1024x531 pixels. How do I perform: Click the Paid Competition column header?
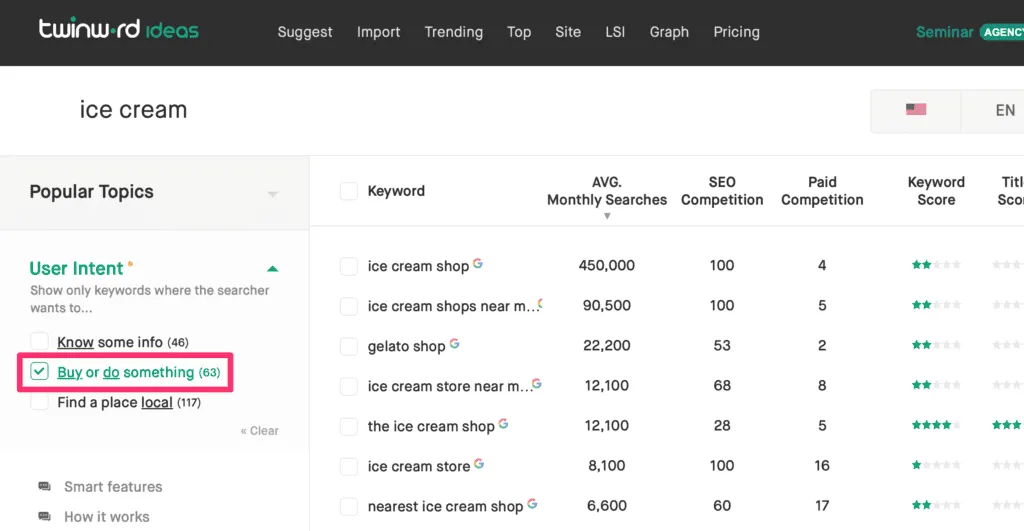822,191
